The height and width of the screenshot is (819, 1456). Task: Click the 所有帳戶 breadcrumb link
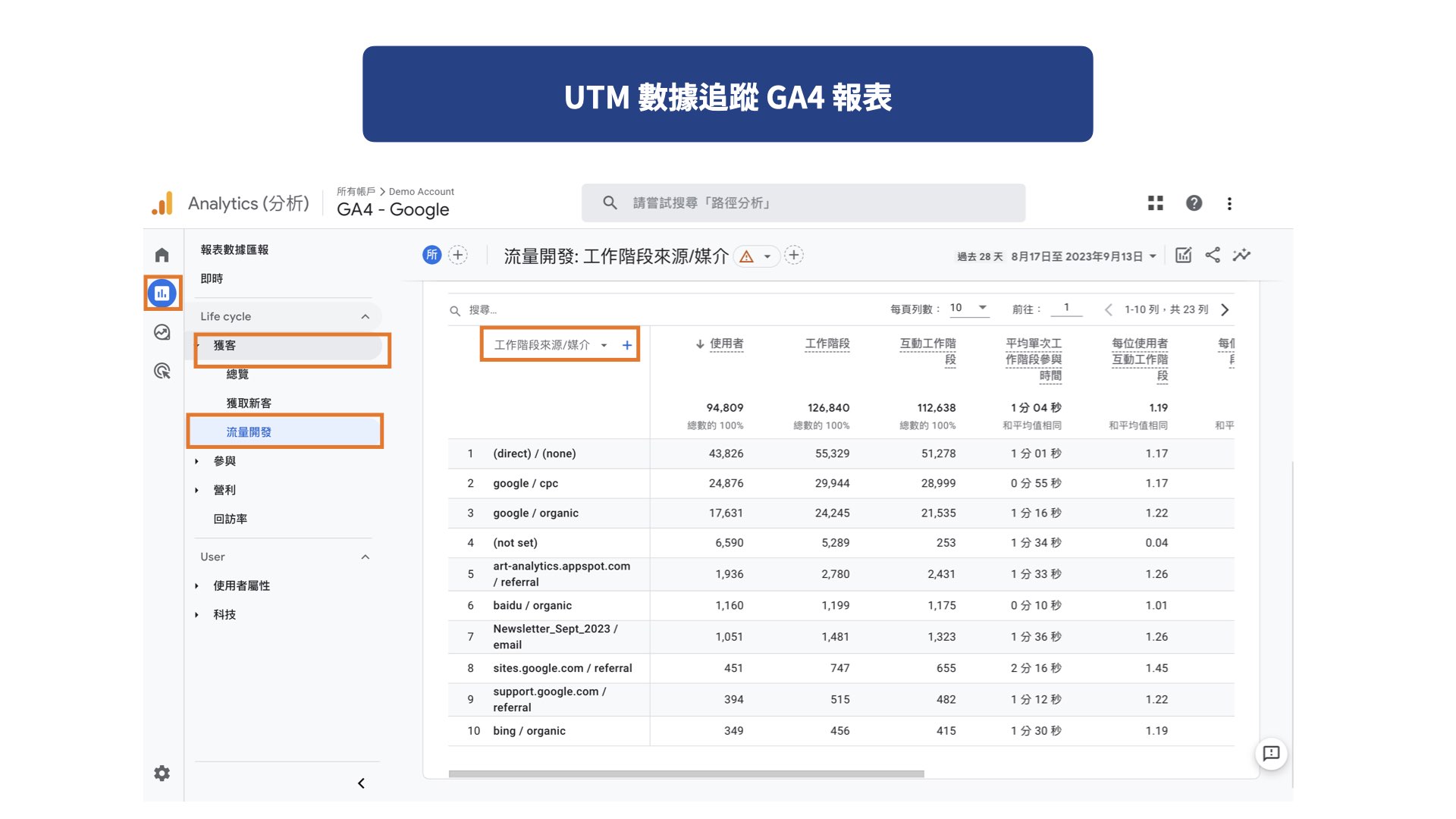click(x=356, y=192)
